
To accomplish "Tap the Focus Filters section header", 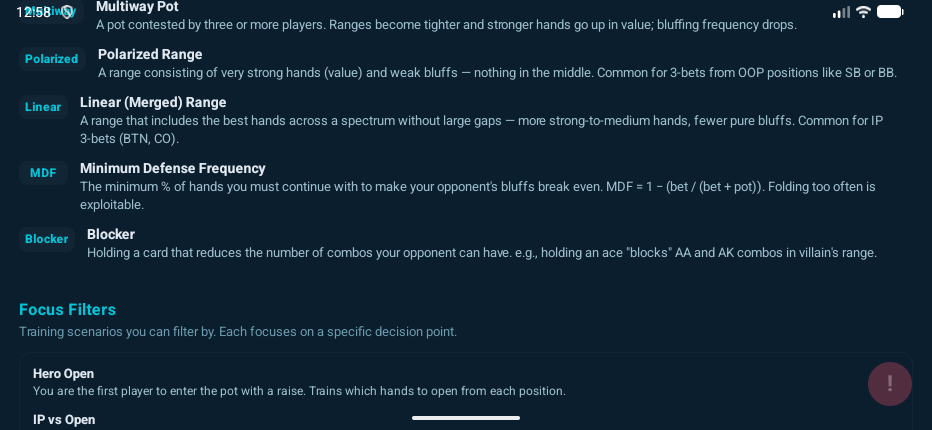I will click(67, 309).
